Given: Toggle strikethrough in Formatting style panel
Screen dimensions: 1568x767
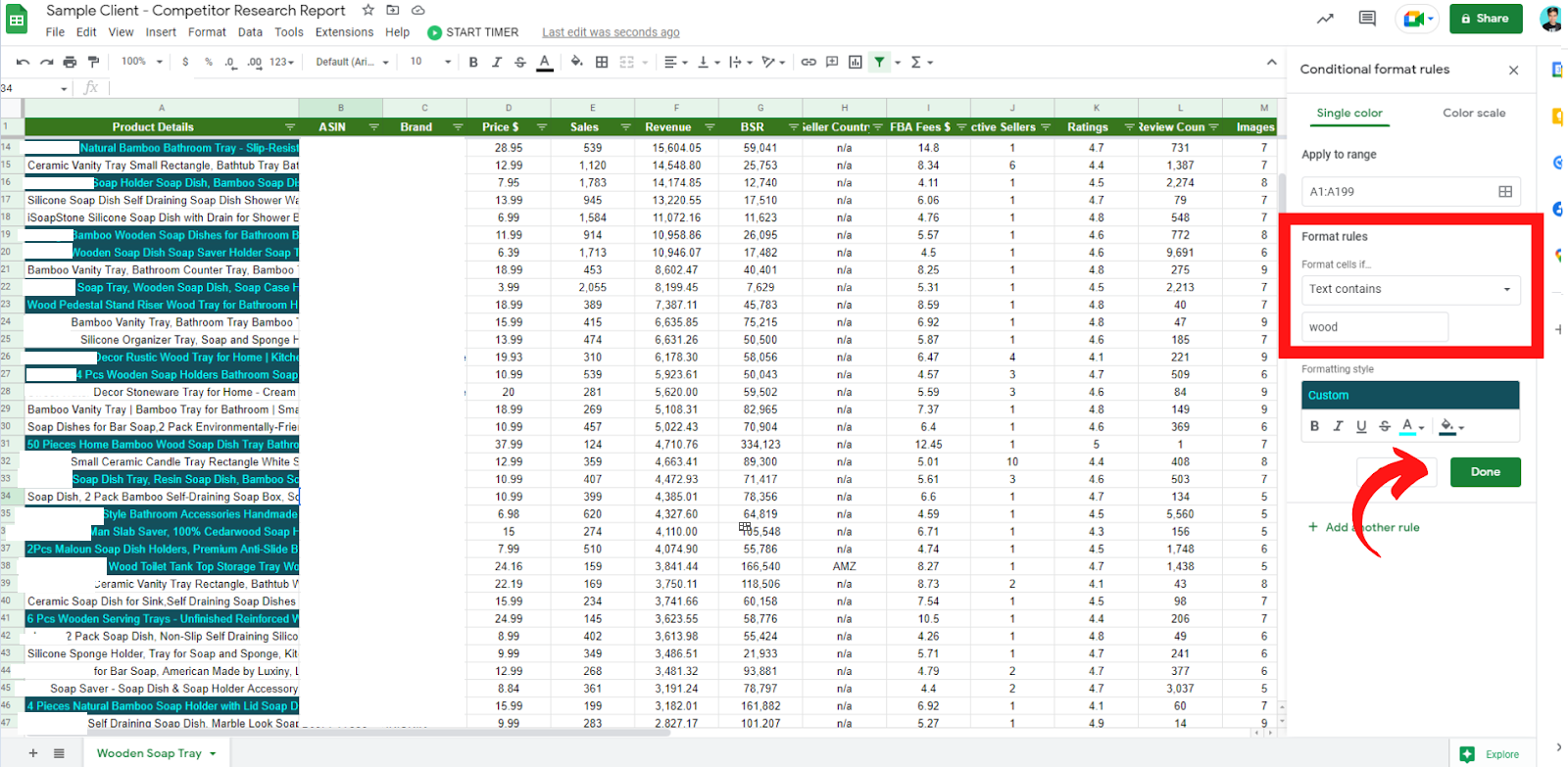Looking at the screenshot, I should [x=1385, y=426].
